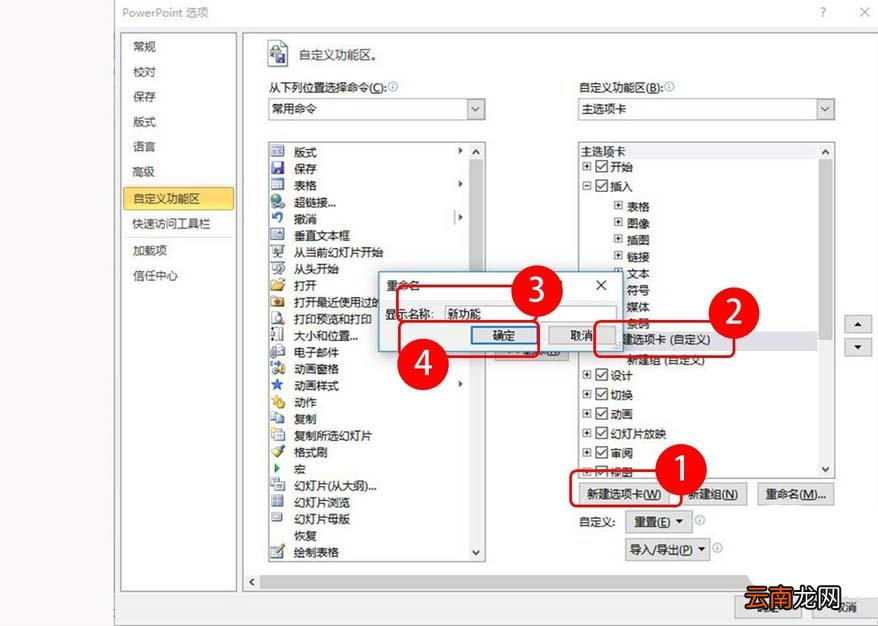This screenshot has height=626, width=878.
Task: Select 高级 in options sidebar
Action: click(143, 171)
